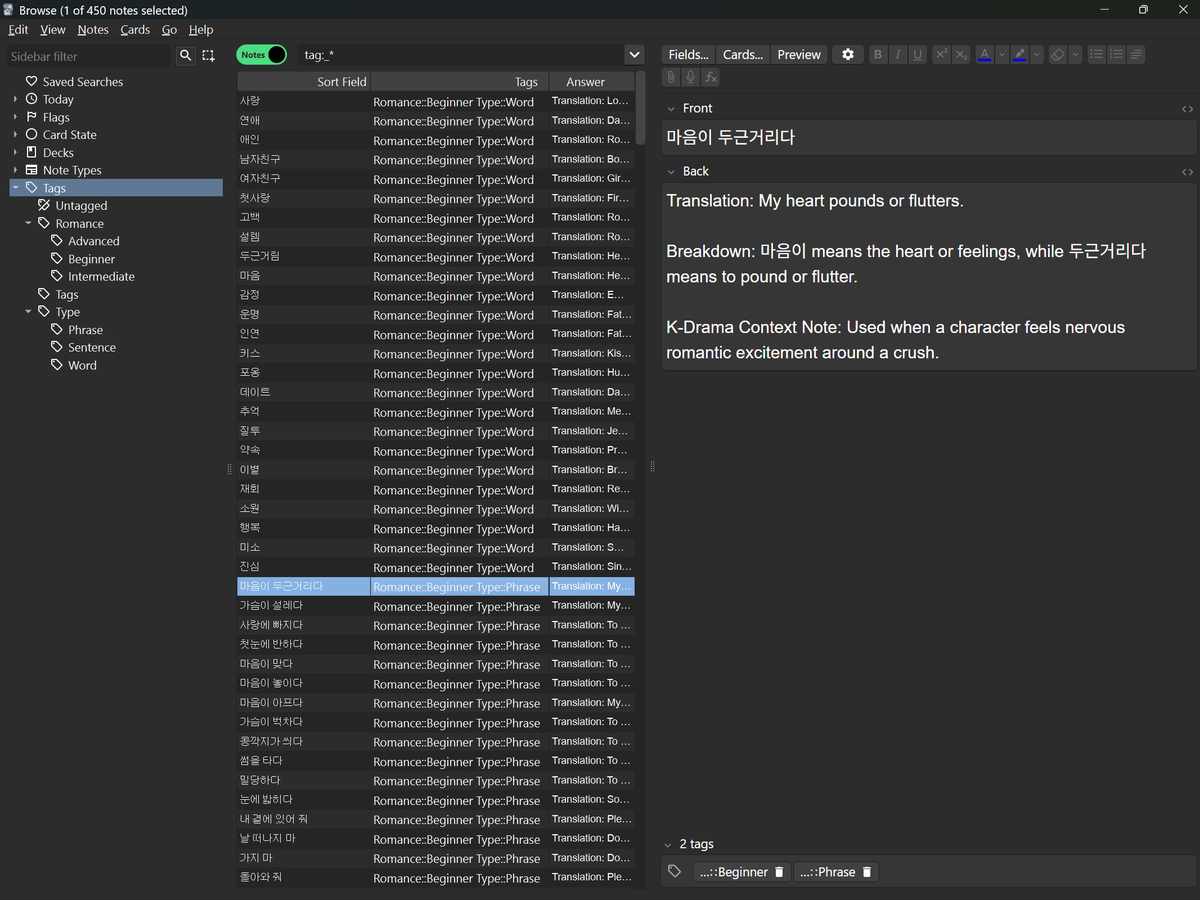Collapse the Back field section
The height and width of the screenshot is (900, 1200).
click(x=672, y=172)
